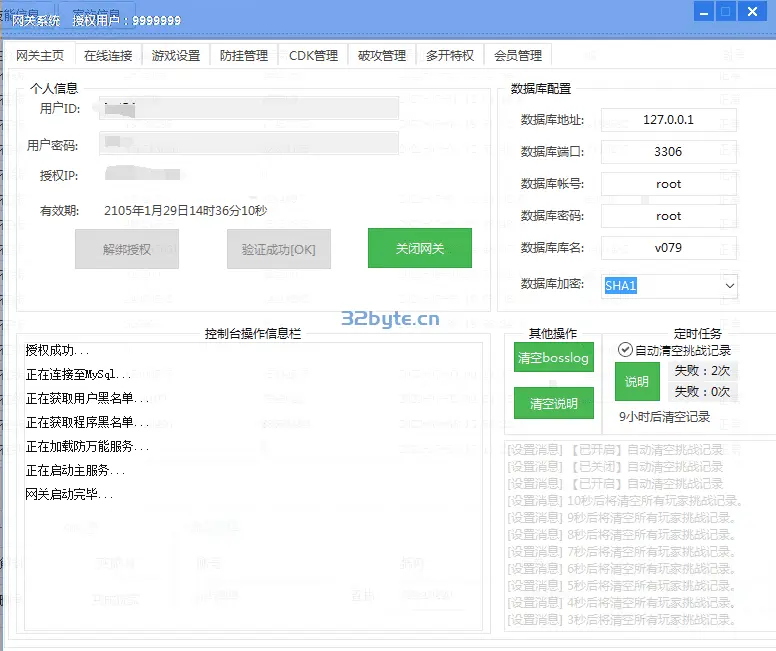Click the 用户密码 input field

(249, 144)
